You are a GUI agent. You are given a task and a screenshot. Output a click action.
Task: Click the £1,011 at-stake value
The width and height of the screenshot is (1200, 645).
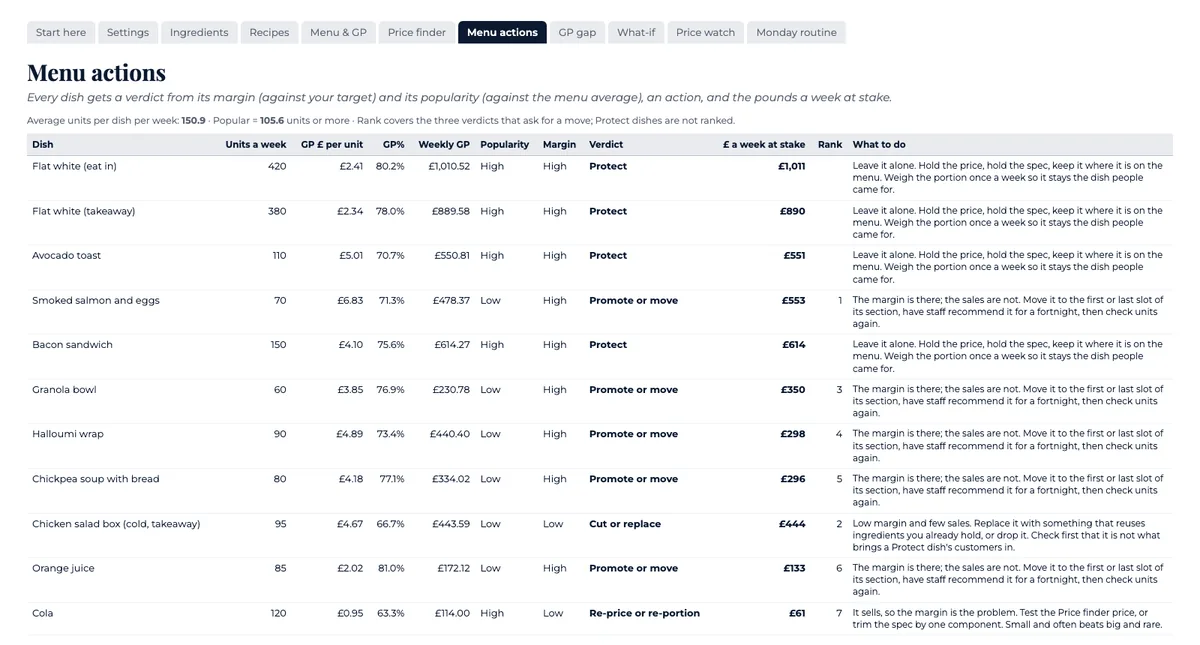click(791, 166)
